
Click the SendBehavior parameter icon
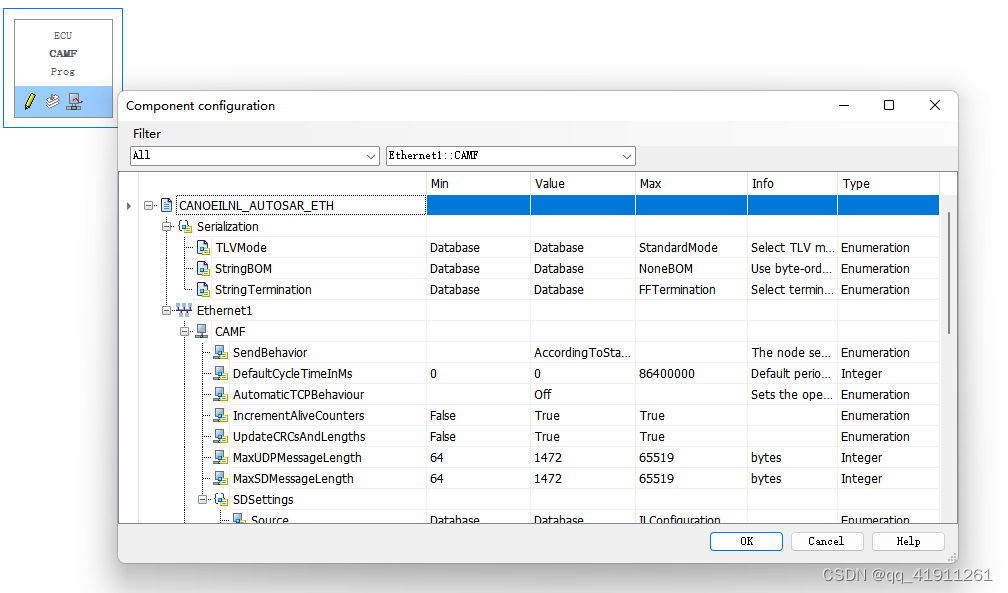[221, 352]
